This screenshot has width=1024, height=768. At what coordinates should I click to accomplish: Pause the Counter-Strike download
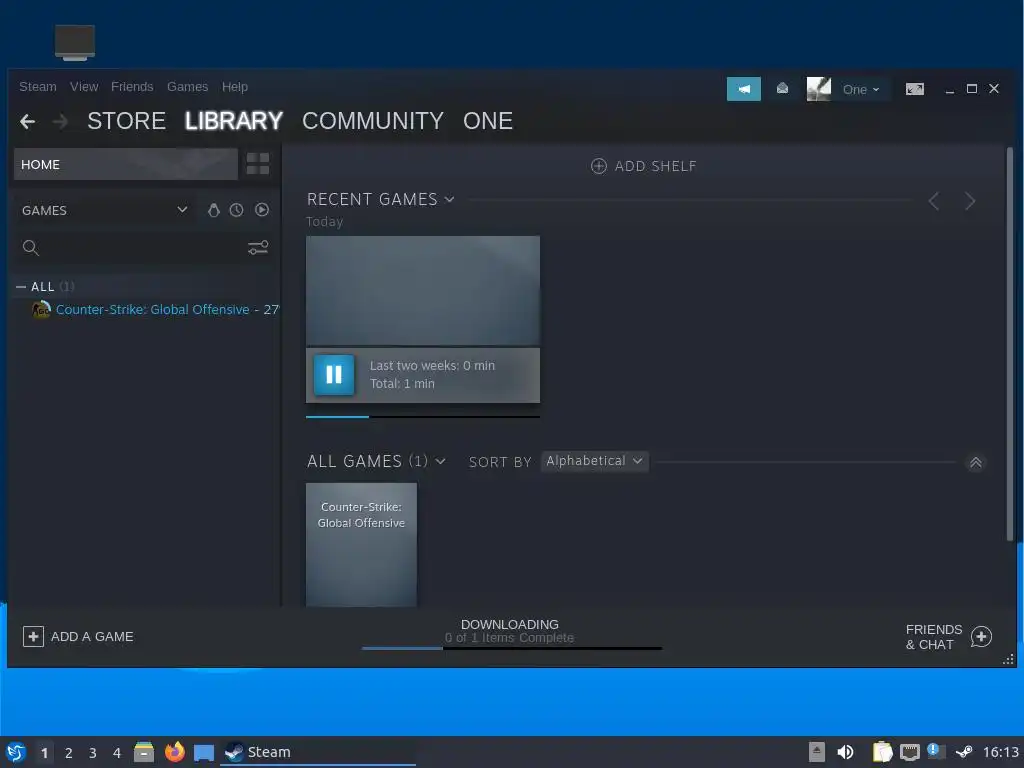pyautogui.click(x=334, y=375)
